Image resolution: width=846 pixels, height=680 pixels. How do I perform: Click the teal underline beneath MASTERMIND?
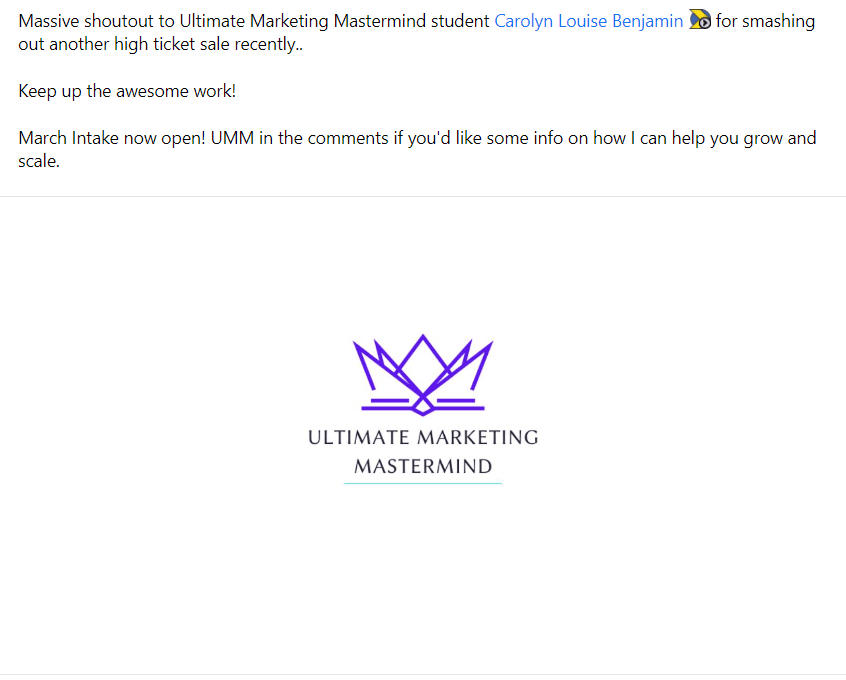coord(423,483)
